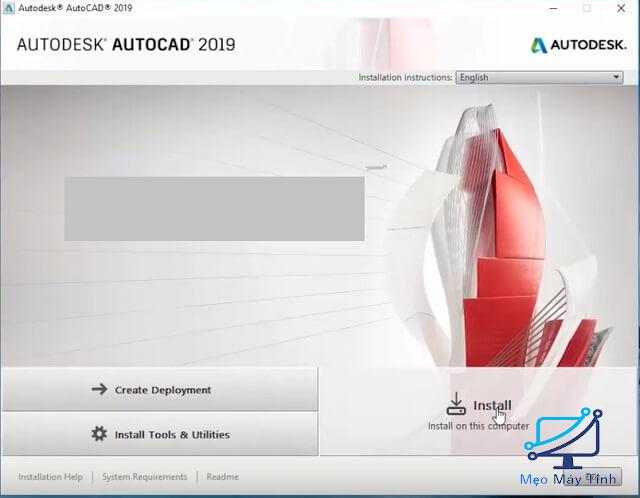Click the Install Tools & Utilities button
Image resolution: width=640 pixels, height=498 pixels.
click(160, 434)
